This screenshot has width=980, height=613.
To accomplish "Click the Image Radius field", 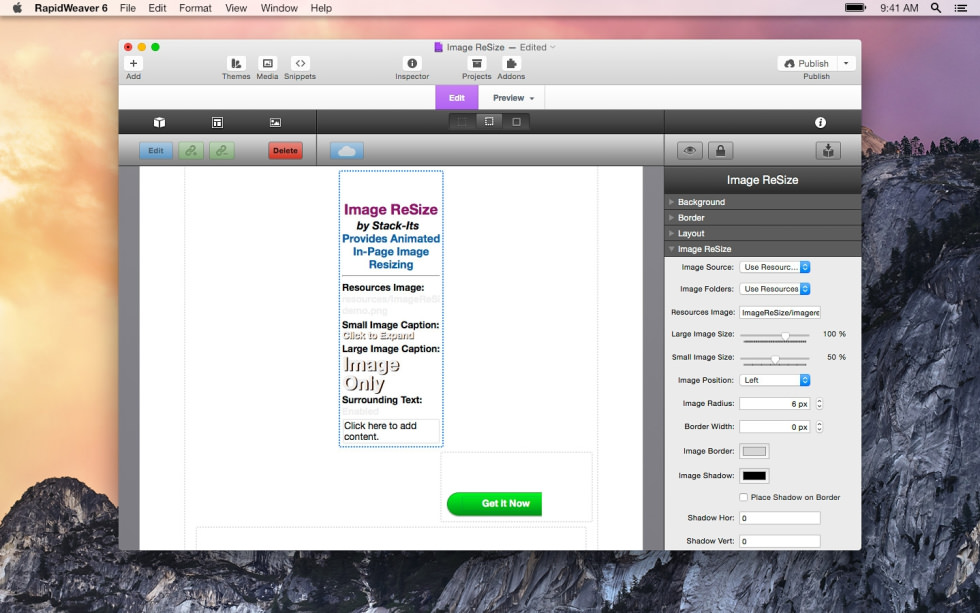I will [x=775, y=404].
